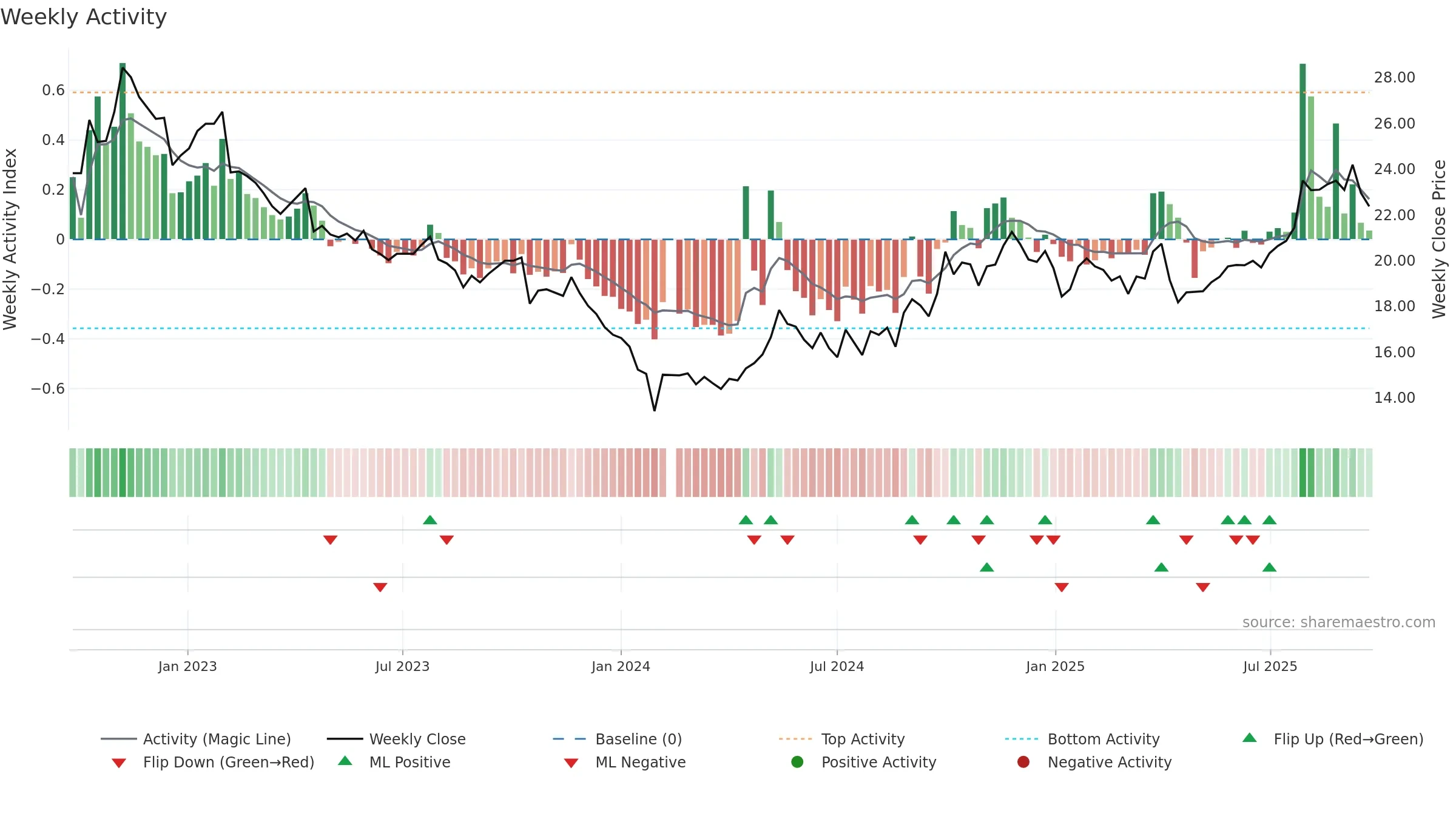Click the Flip Down marker before Jul 2023
The height and width of the screenshot is (819, 1456).
click(330, 539)
